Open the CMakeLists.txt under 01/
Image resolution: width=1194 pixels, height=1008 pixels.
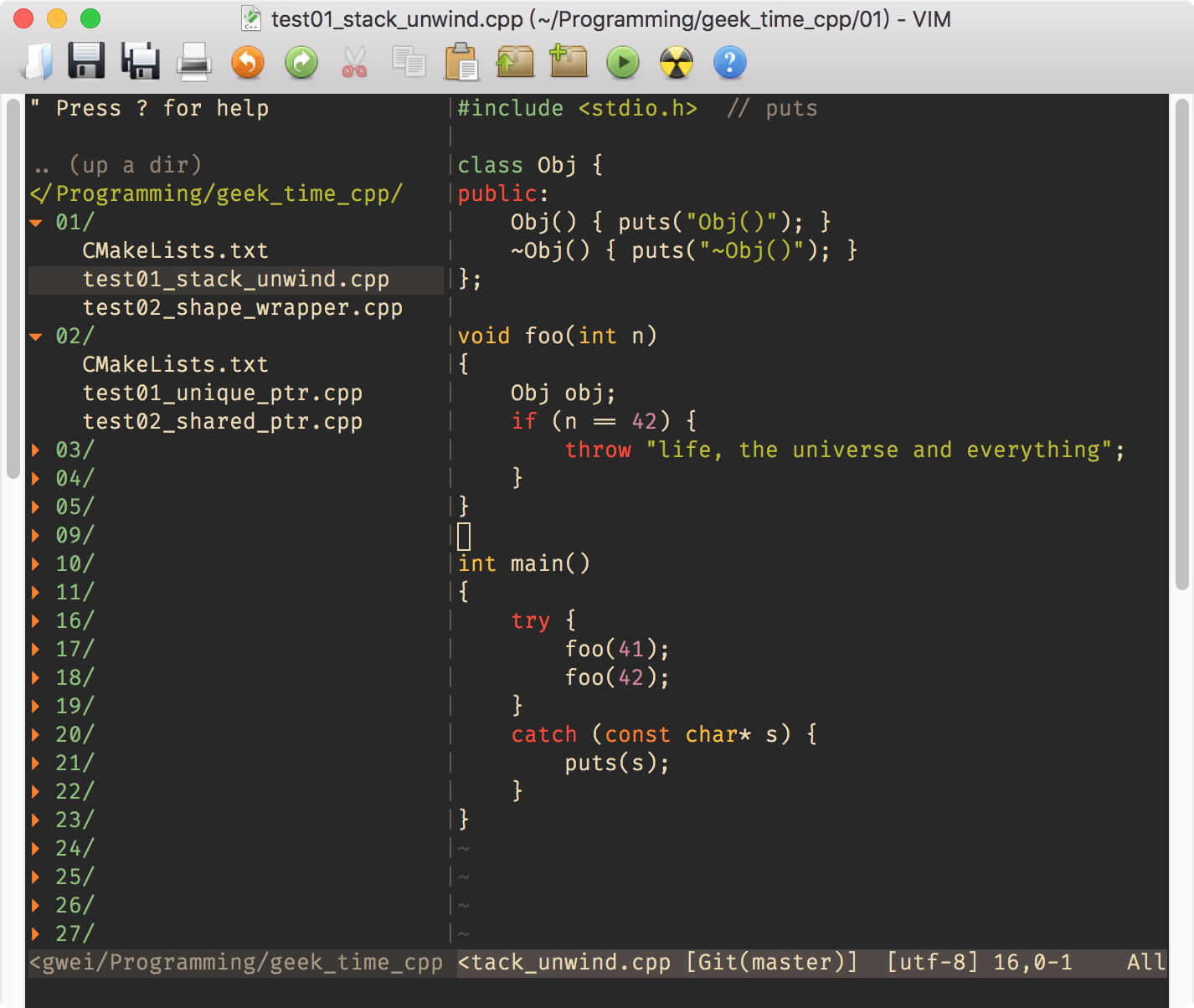[x=175, y=250]
